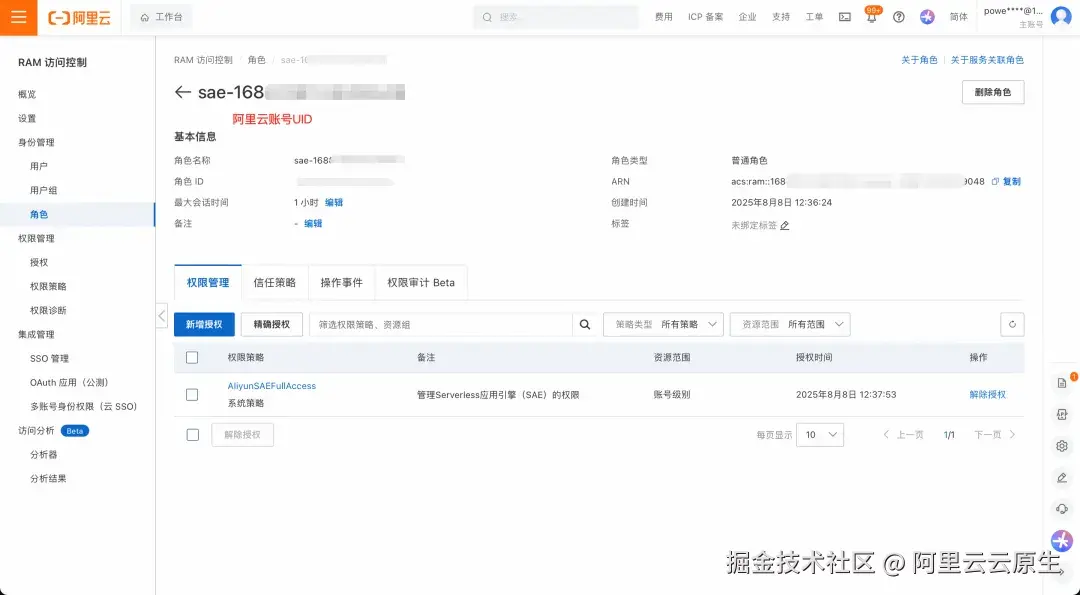Open the page size 10 dropdown
Image resolution: width=1080 pixels, height=595 pixels.
[x=820, y=435]
